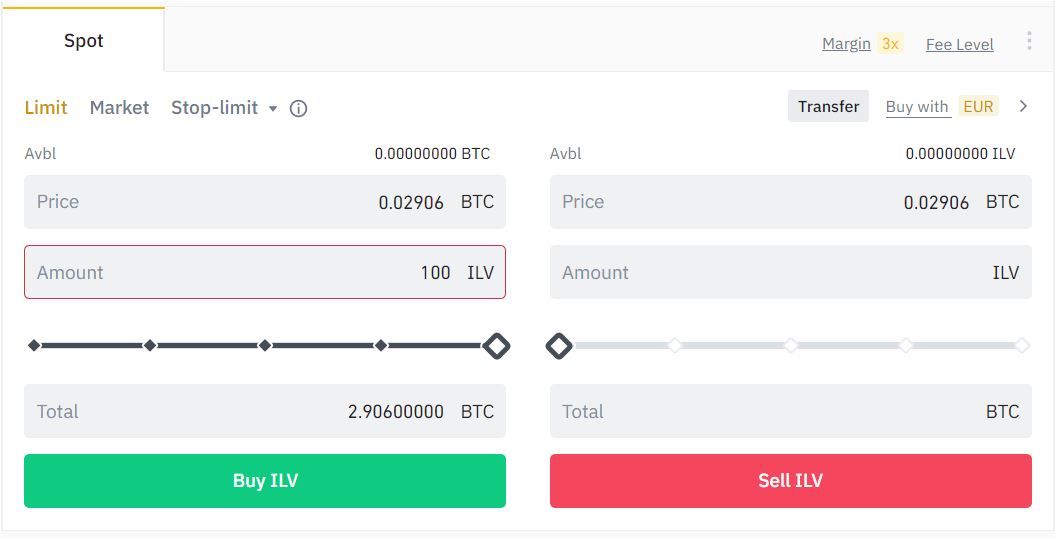Open the three-dot more options menu
Screen dimensions: 1056x539
click(1029, 41)
